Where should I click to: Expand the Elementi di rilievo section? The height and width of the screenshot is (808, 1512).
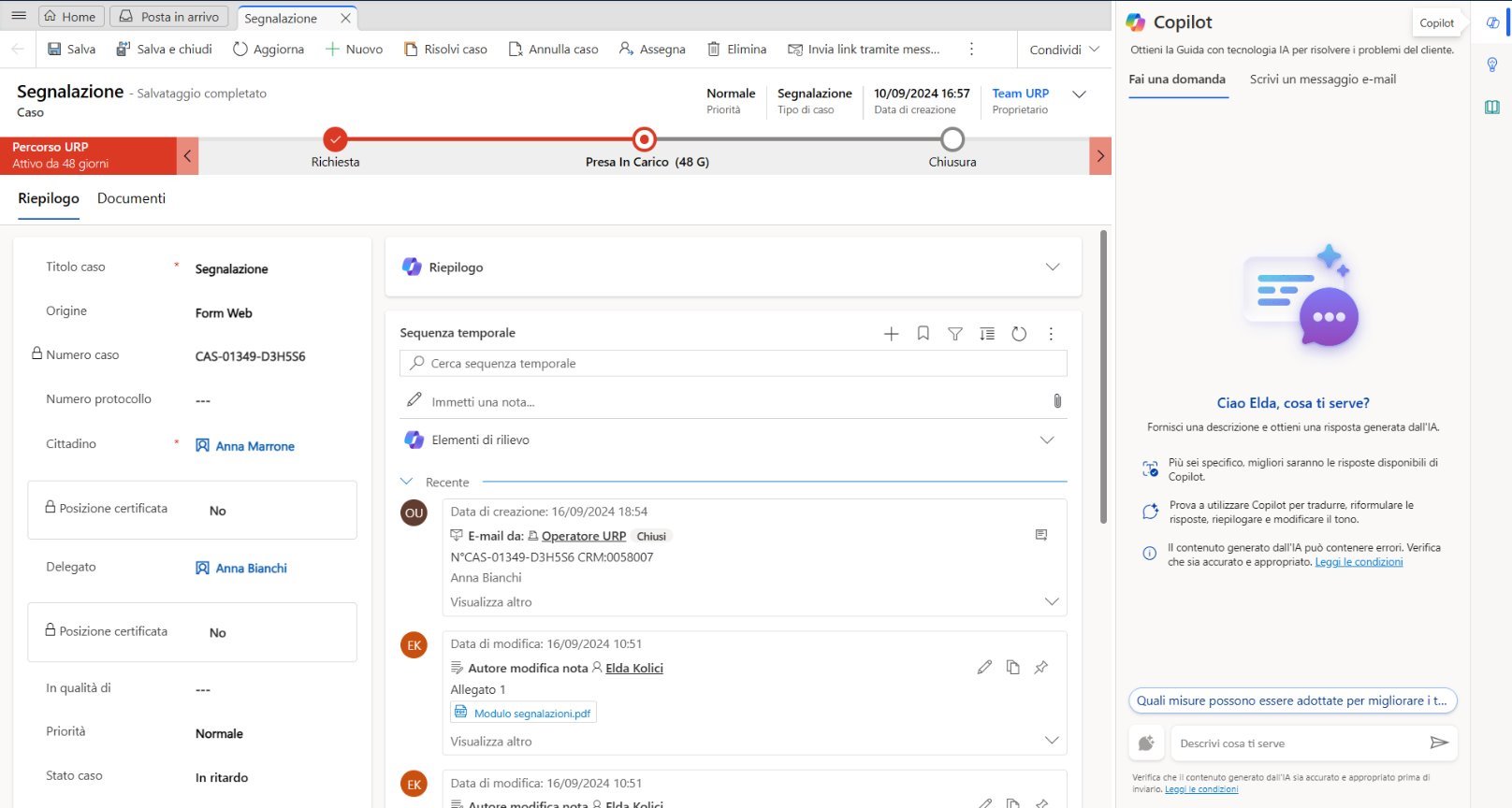tap(1046, 440)
